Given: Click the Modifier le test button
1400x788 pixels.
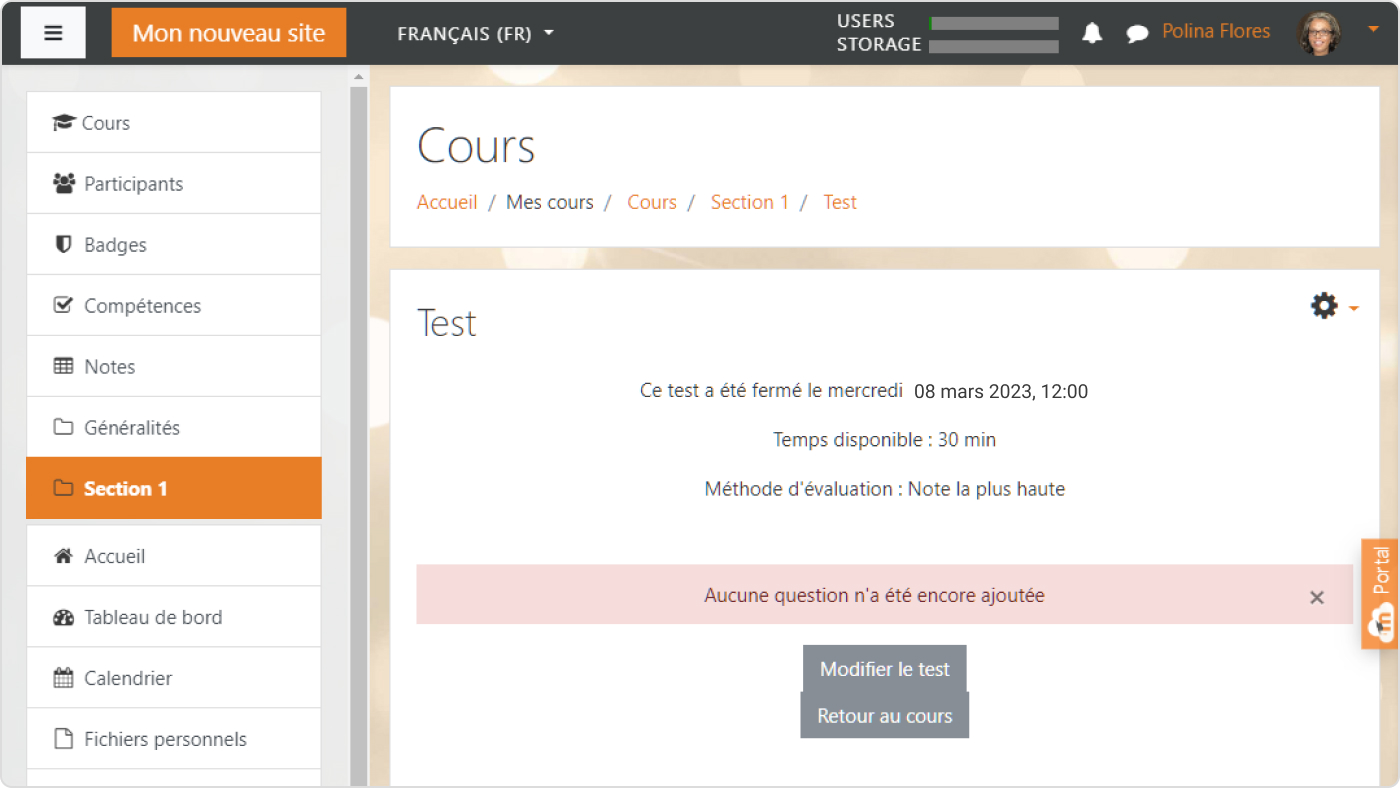Looking at the screenshot, I should click(885, 669).
